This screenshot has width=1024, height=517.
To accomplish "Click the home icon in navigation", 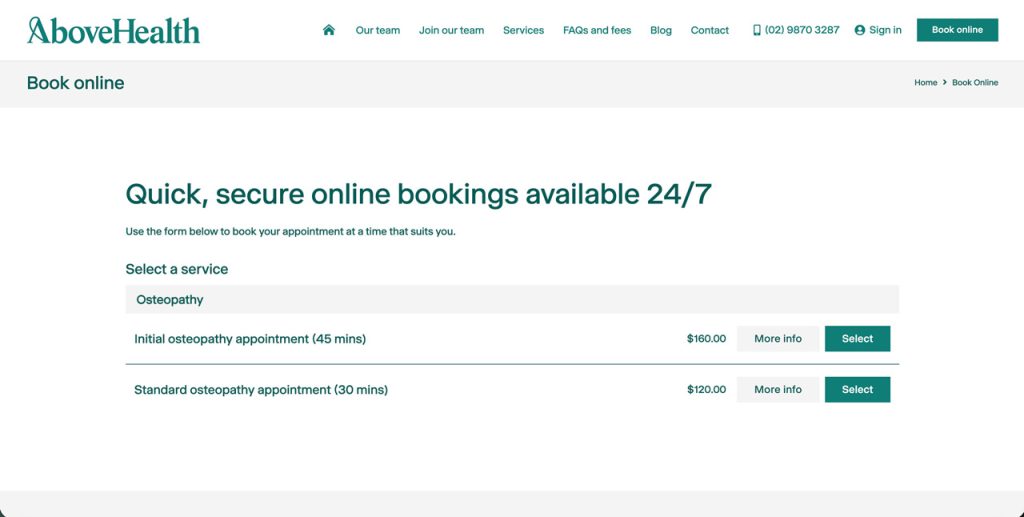I will coord(328,30).
